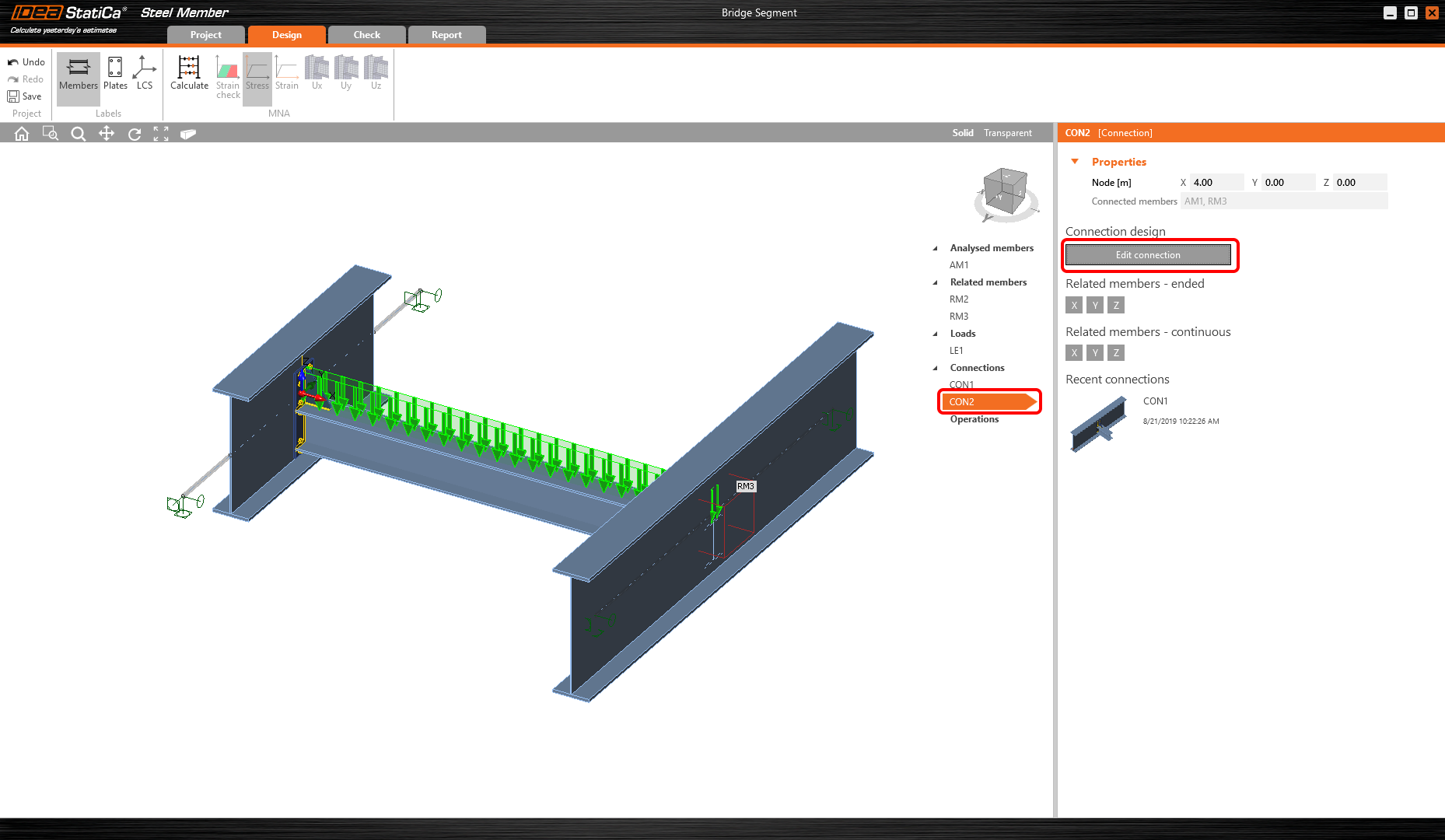Open the Report tab

(447, 35)
